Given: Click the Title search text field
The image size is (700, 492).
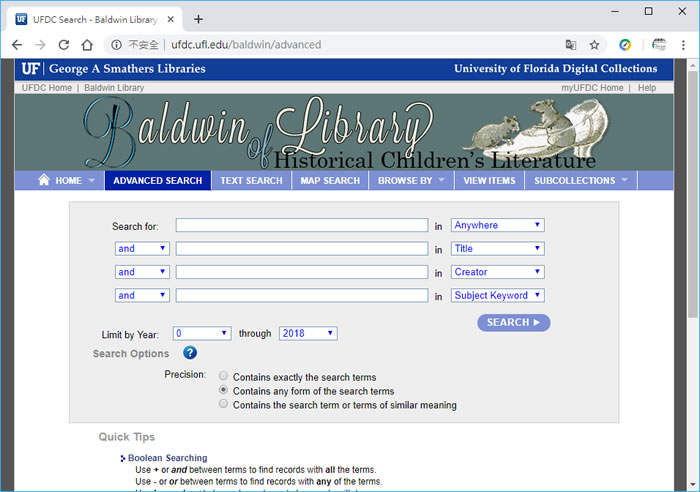Looking at the screenshot, I should point(302,248).
